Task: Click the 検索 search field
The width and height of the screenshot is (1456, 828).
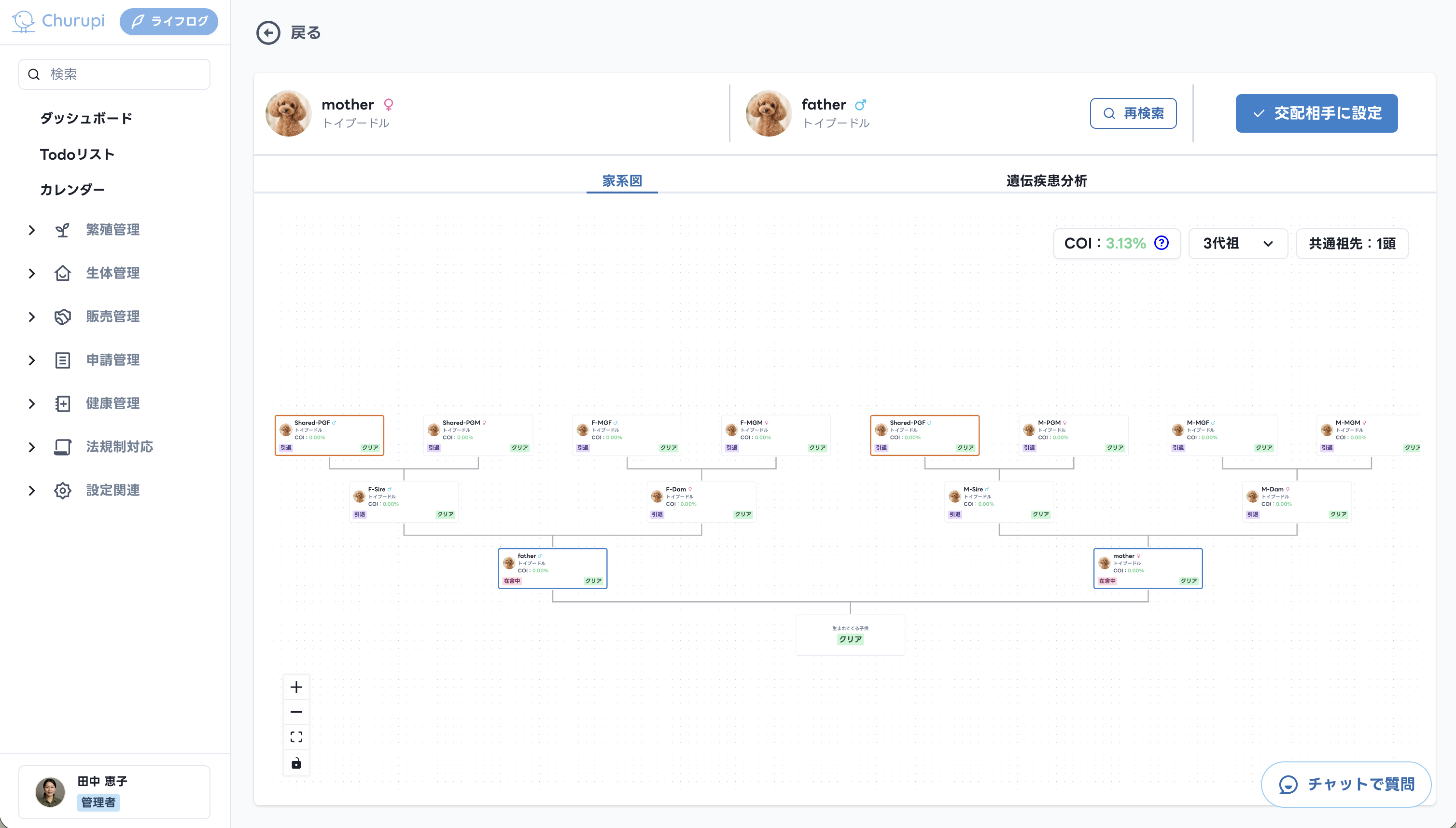Action: (114, 74)
